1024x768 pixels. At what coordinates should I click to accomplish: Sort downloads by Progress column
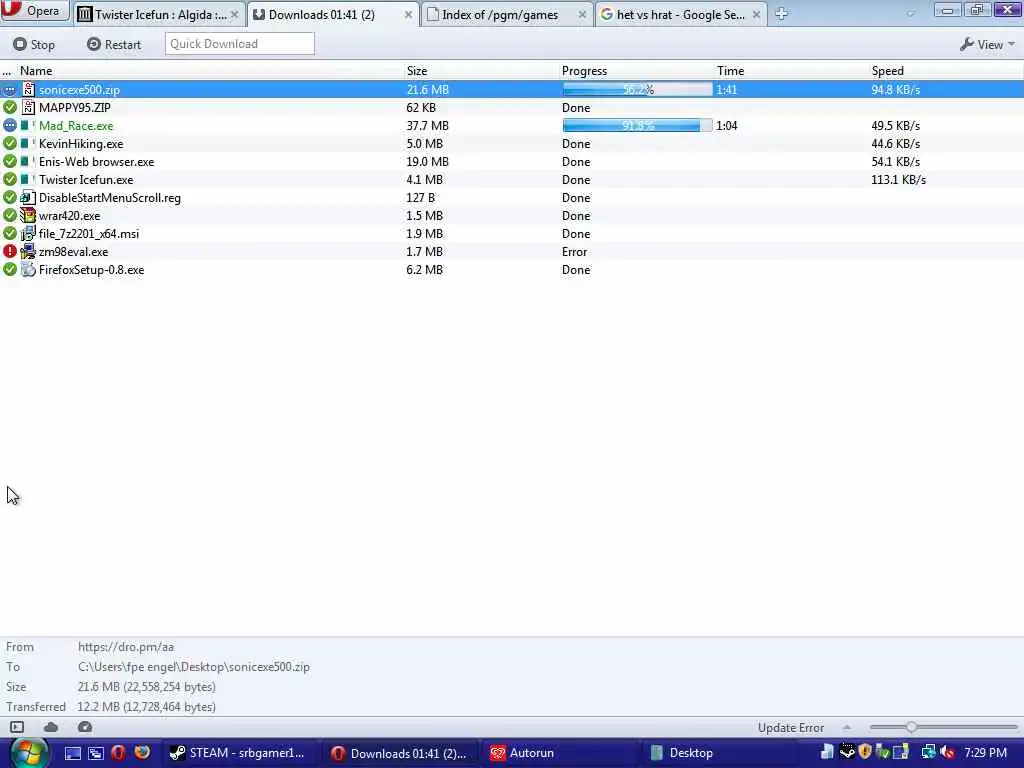(584, 71)
